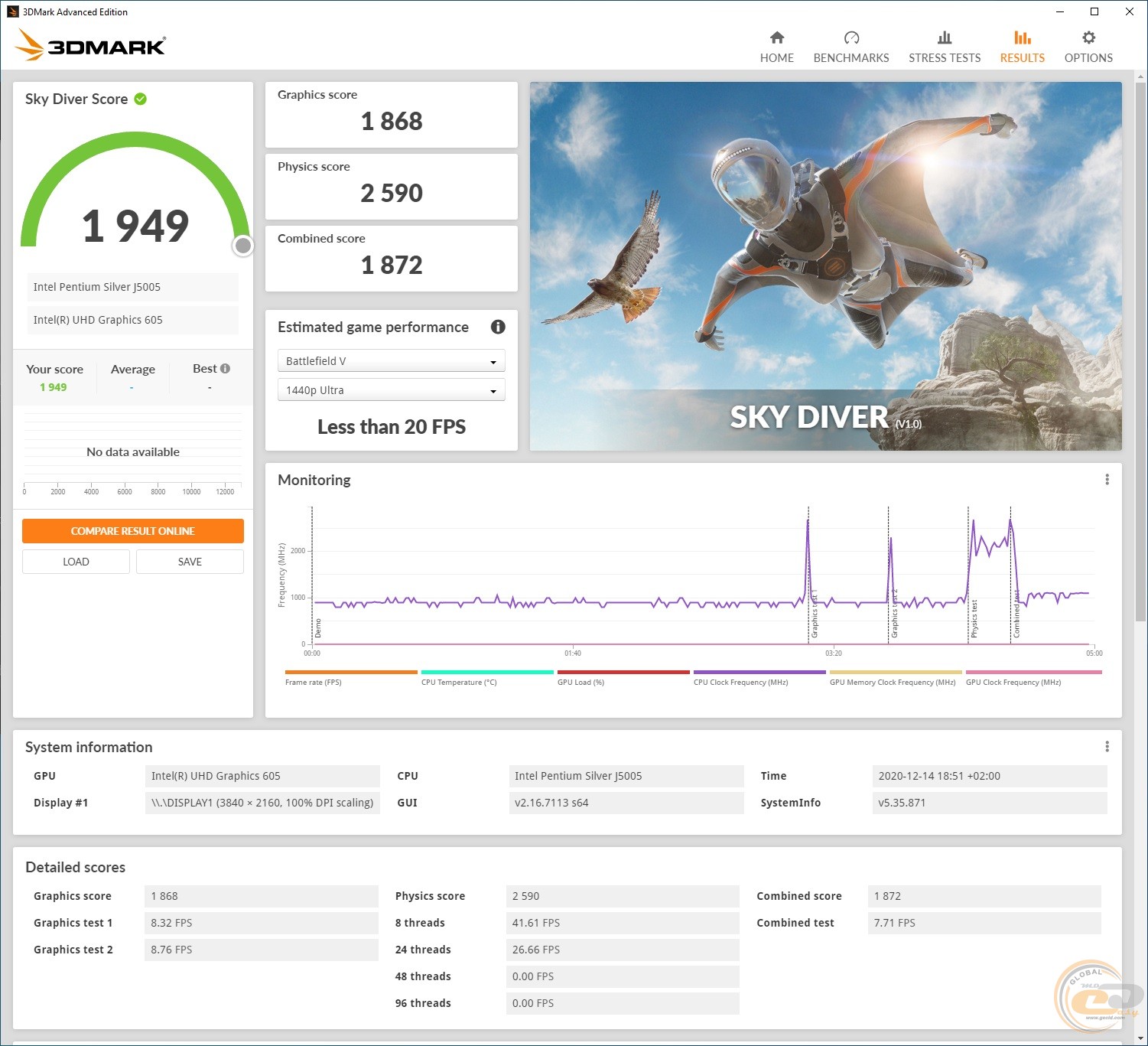Image resolution: width=1148 pixels, height=1046 pixels.
Task: Open Stress Tests chart icon
Action: (944, 38)
